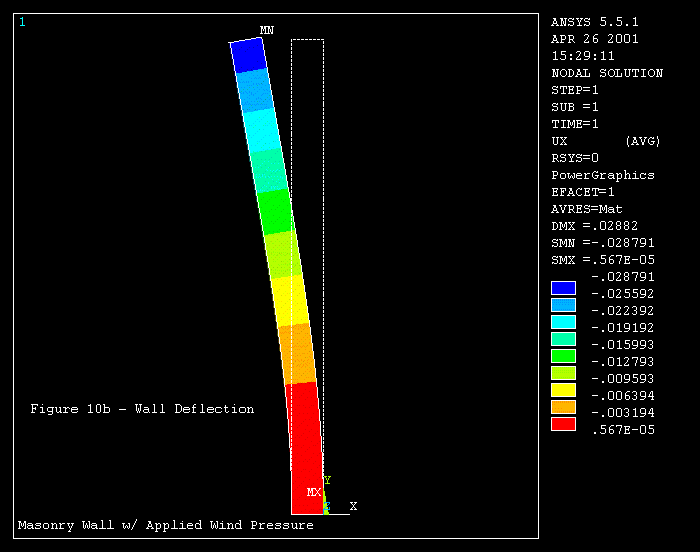The image size is (700, 552).
Task: Click the Masonry Wall w/ Applied Wind Pressure title
Action: 165,525
